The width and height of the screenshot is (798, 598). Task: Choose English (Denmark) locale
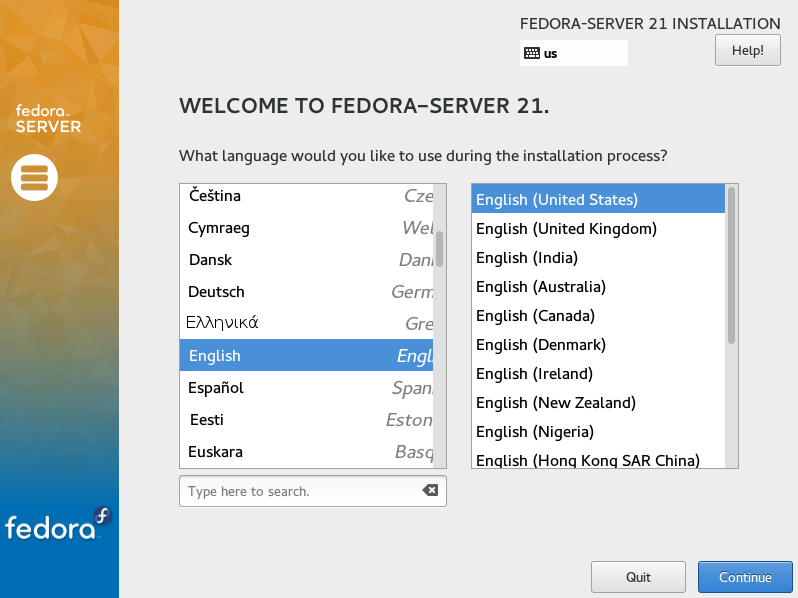pos(598,345)
